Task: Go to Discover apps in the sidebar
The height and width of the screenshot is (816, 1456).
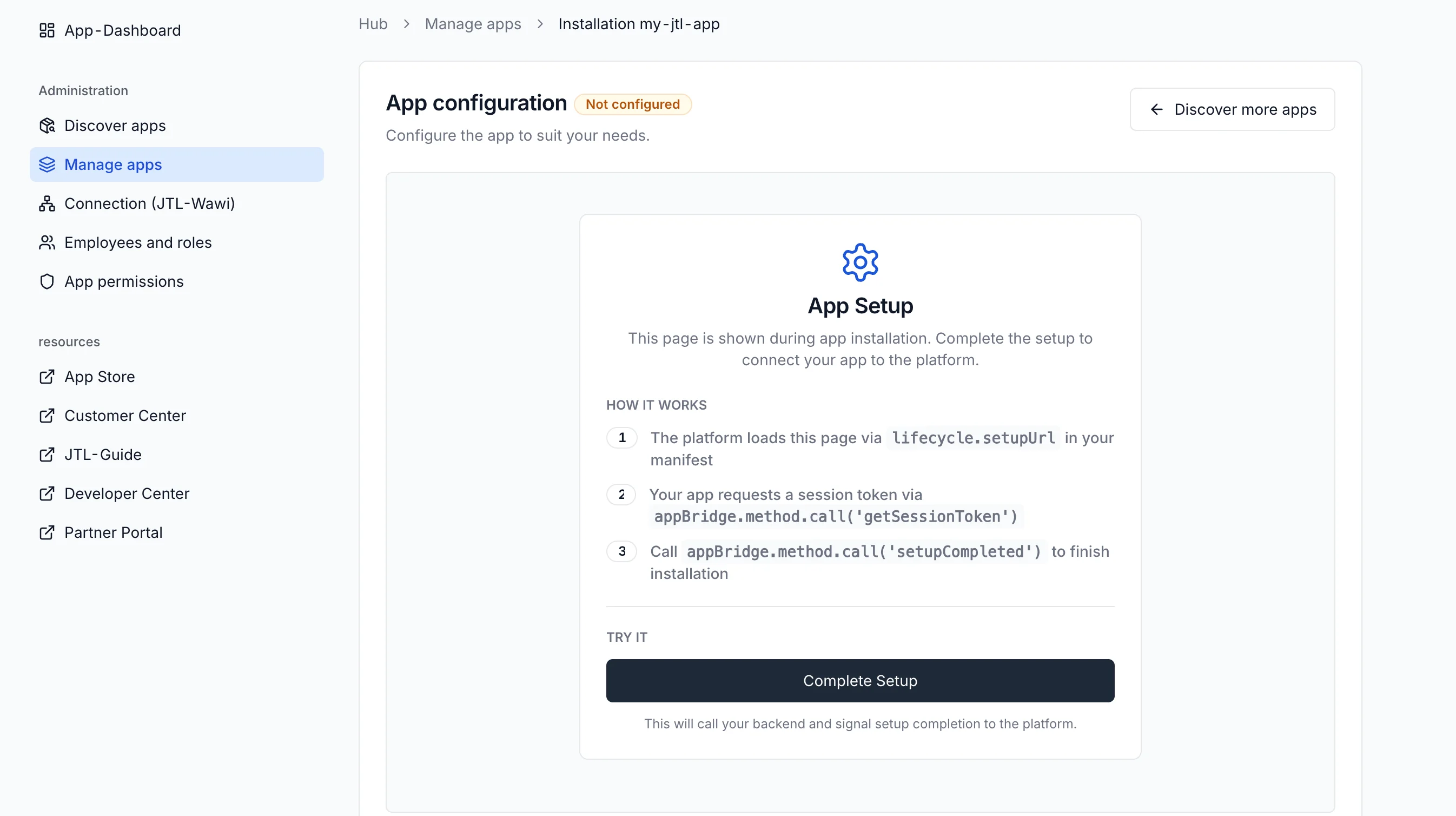Action: point(176,126)
